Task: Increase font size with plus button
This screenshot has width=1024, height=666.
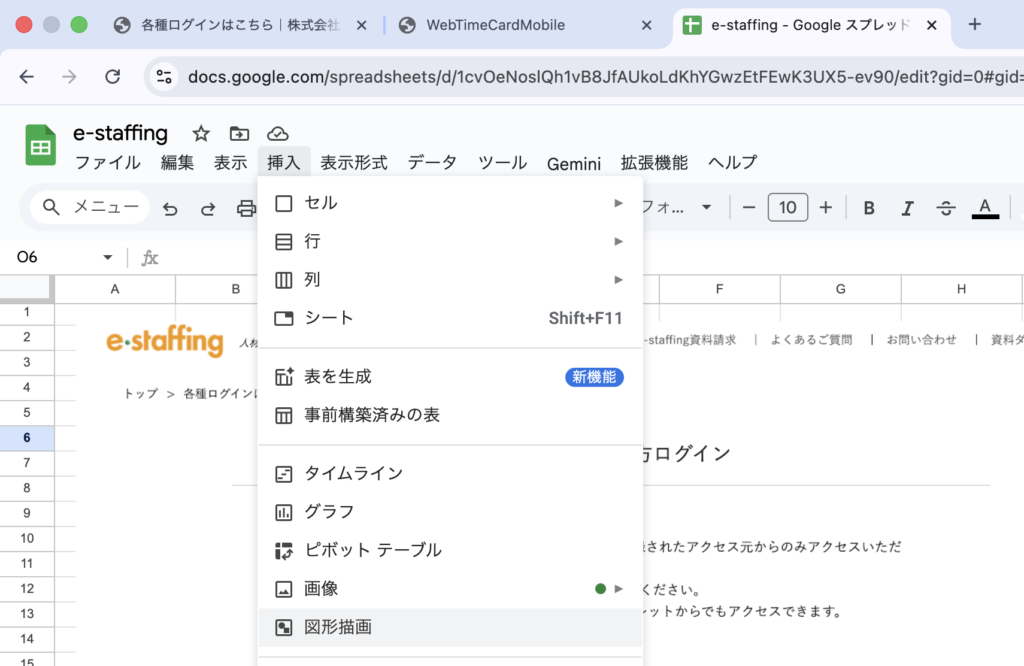Action: point(825,208)
